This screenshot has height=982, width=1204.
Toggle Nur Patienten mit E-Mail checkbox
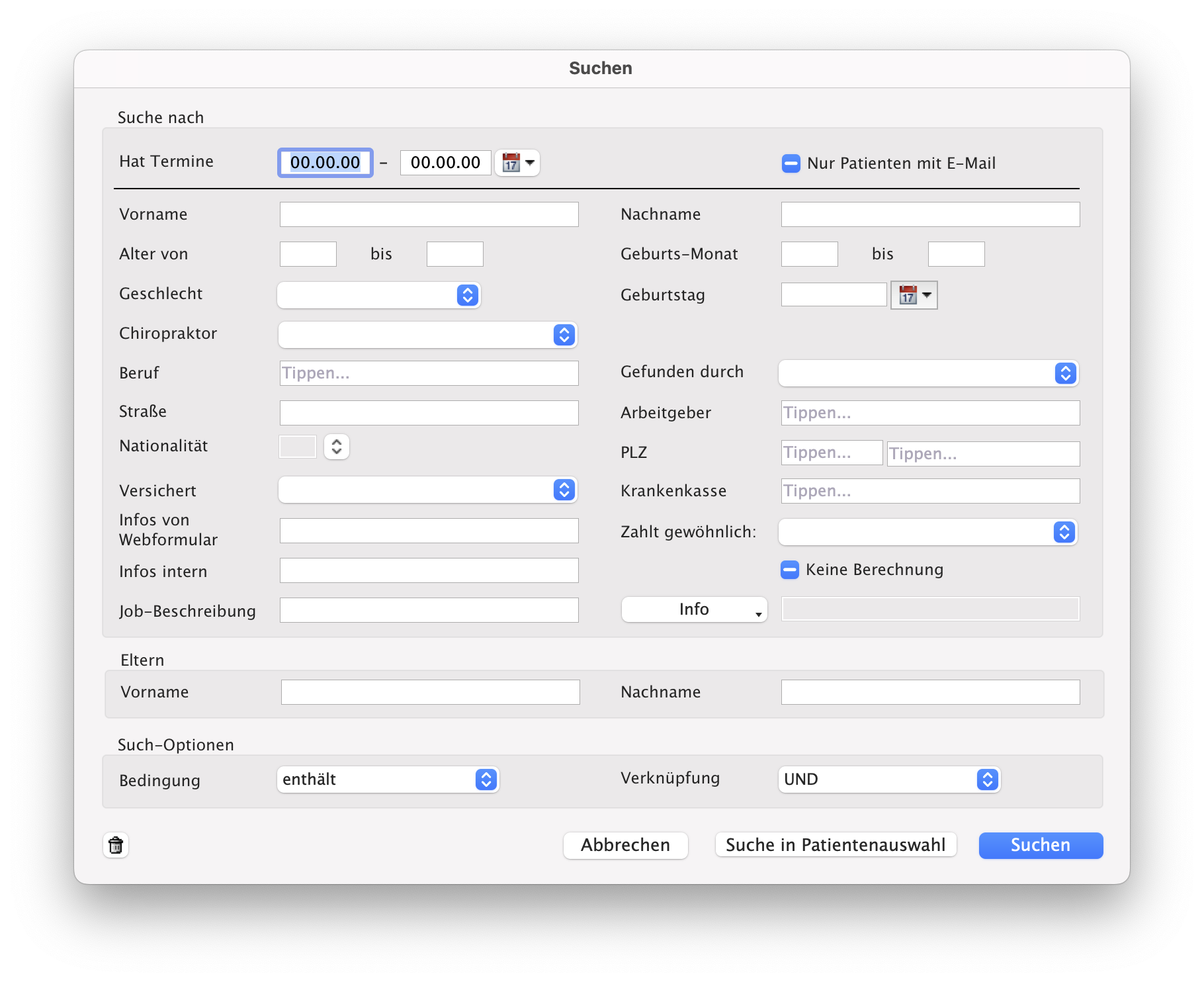click(x=791, y=163)
